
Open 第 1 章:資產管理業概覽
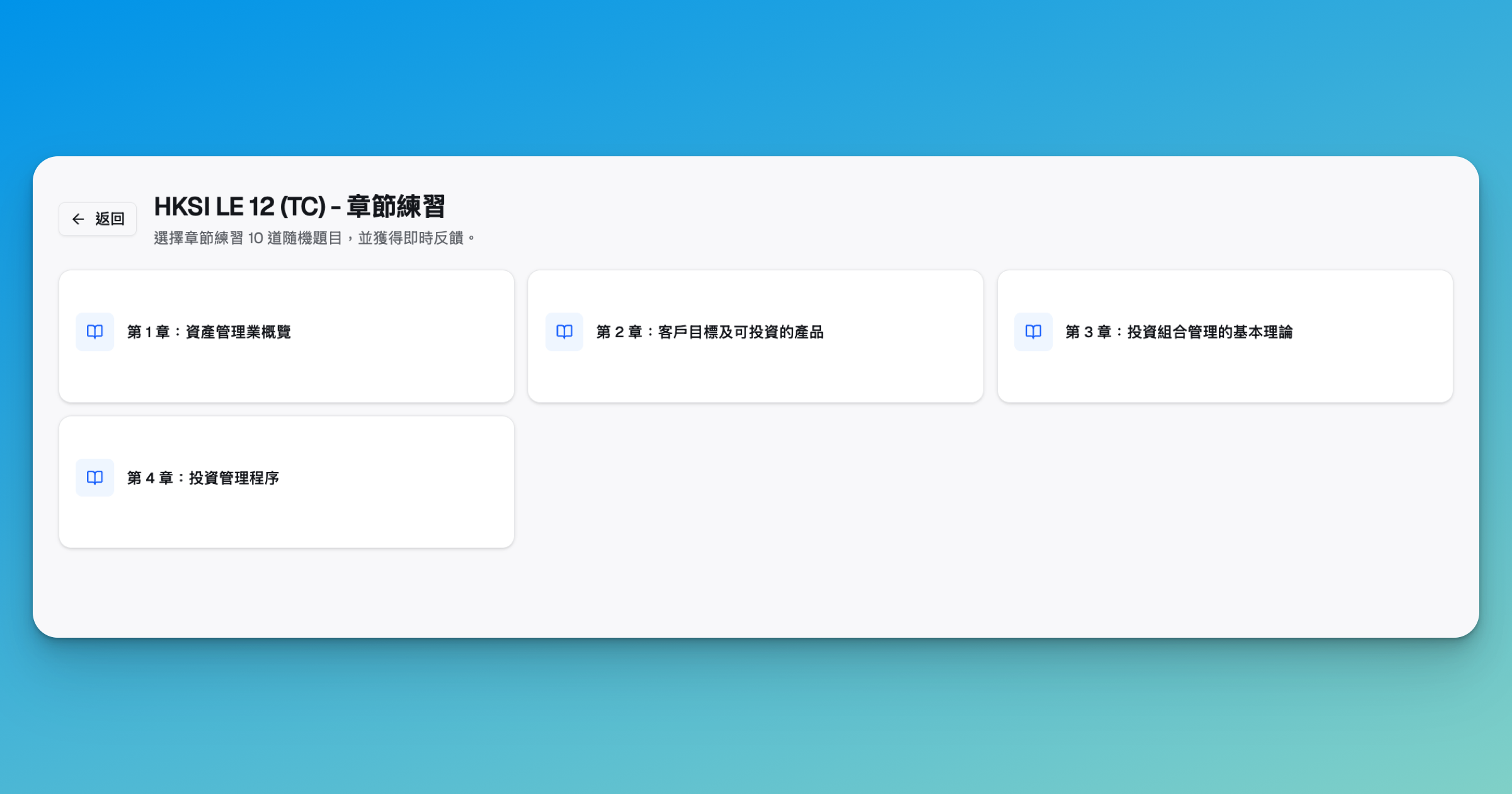[x=287, y=336]
